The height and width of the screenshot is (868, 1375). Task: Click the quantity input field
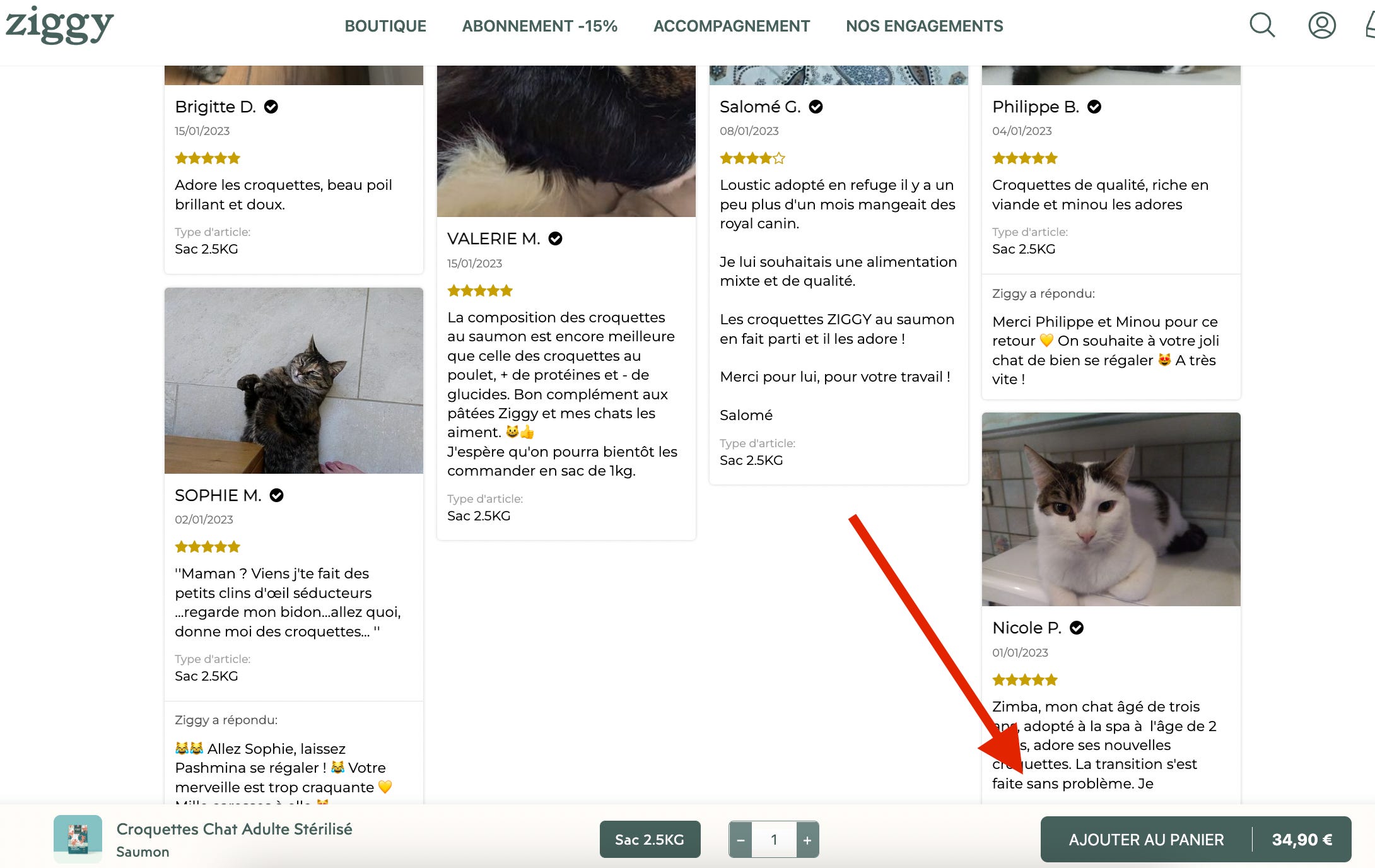(x=774, y=840)
